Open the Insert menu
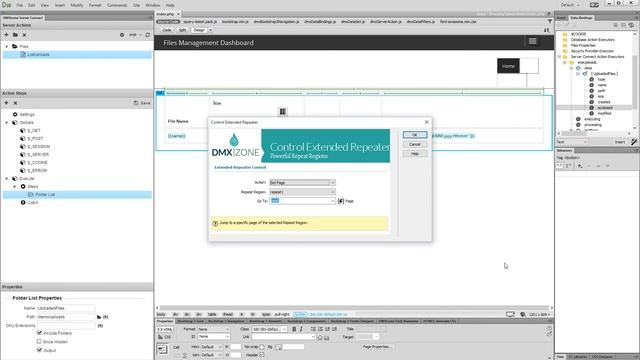Image resolution: width=640 pixels, height=360 pixels. pyautogui.click(x=60, y=5)
